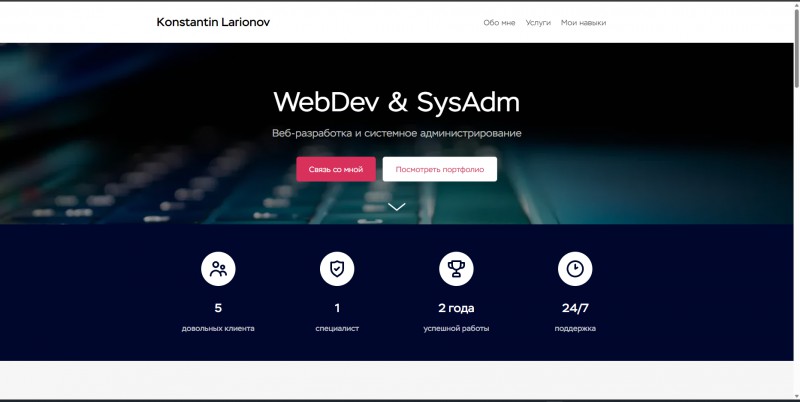Click the trophy icon
The height and width of the screenshot is (402, 800).
[x=456, y=269]
